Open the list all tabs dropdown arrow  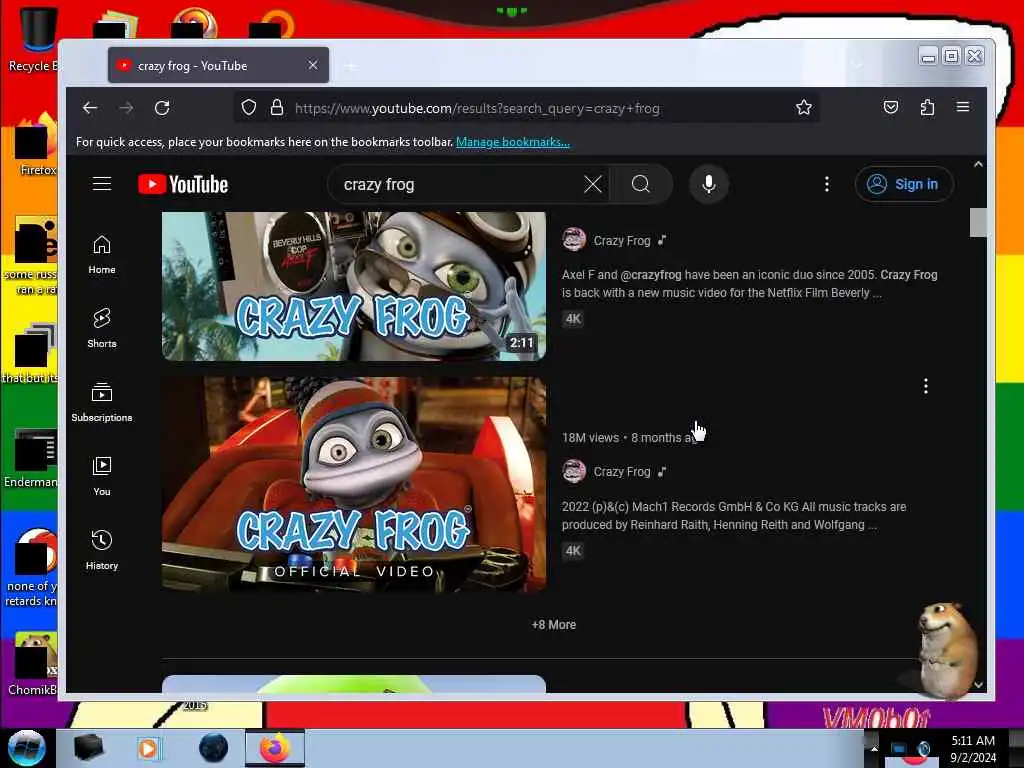tap(859, 65)
